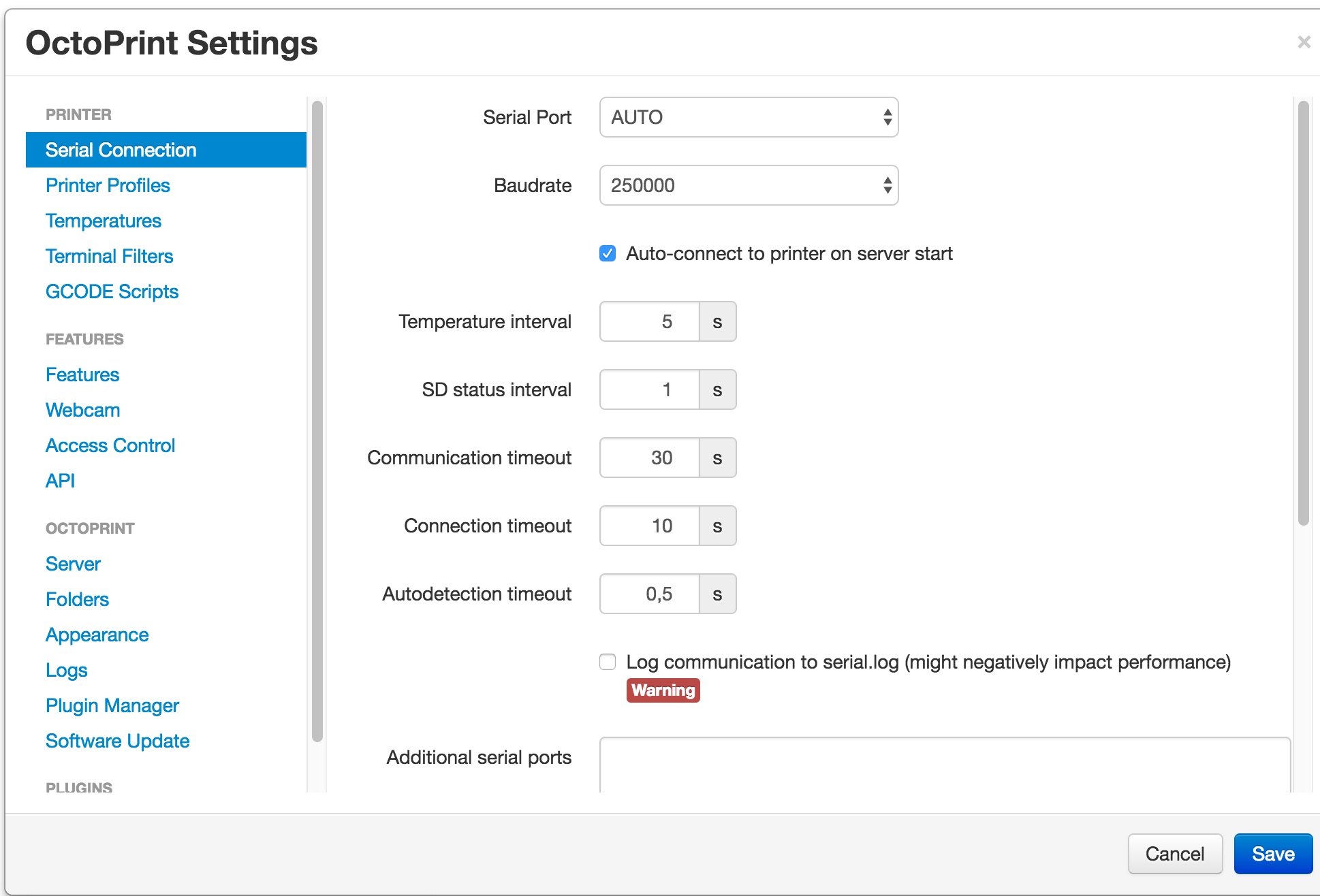Click the settings content scrollbar

point(1303,313)
